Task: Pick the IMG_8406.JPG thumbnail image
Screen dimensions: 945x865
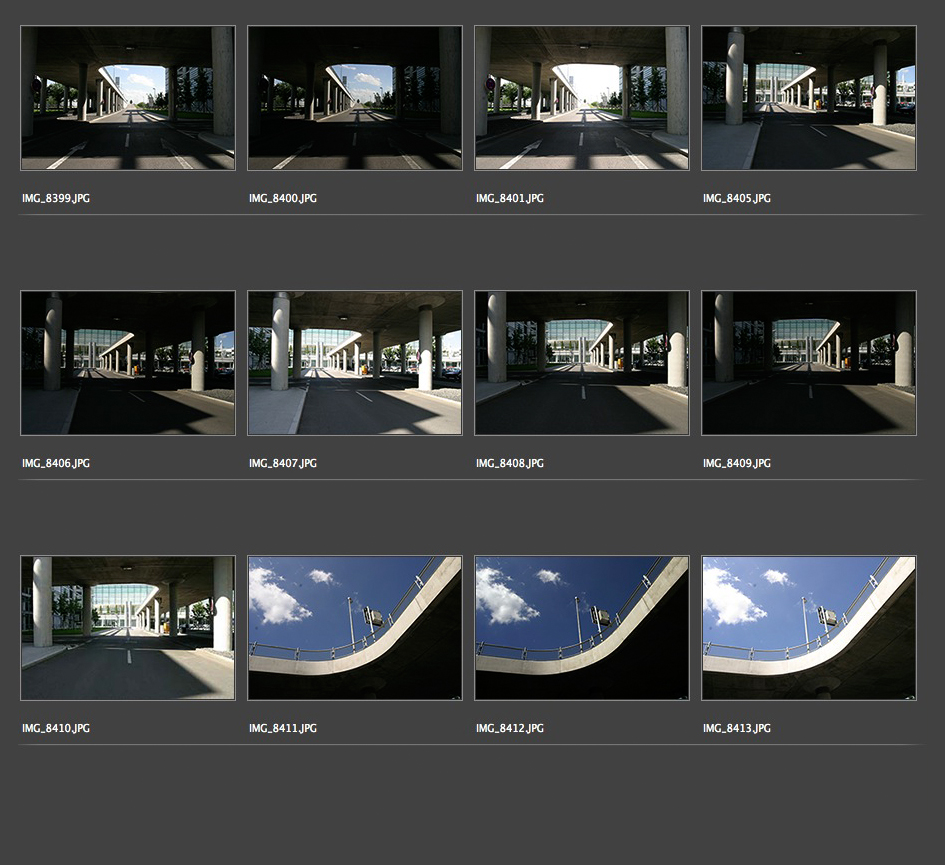Action: tap(128, 363)
